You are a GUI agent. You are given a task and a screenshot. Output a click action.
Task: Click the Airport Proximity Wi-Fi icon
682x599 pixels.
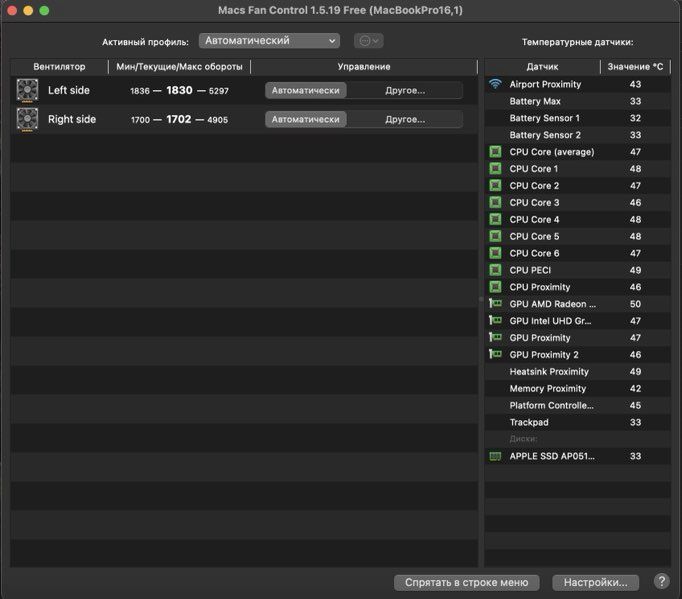point(495,84)
